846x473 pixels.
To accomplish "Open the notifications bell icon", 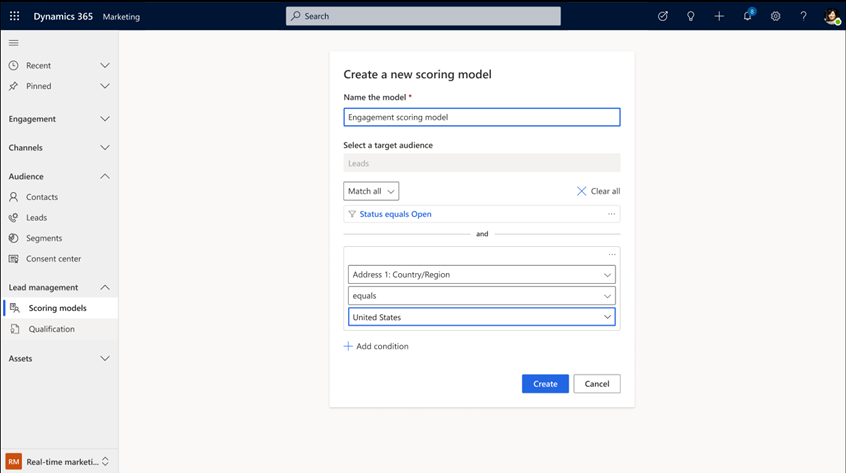I will 748,16.
